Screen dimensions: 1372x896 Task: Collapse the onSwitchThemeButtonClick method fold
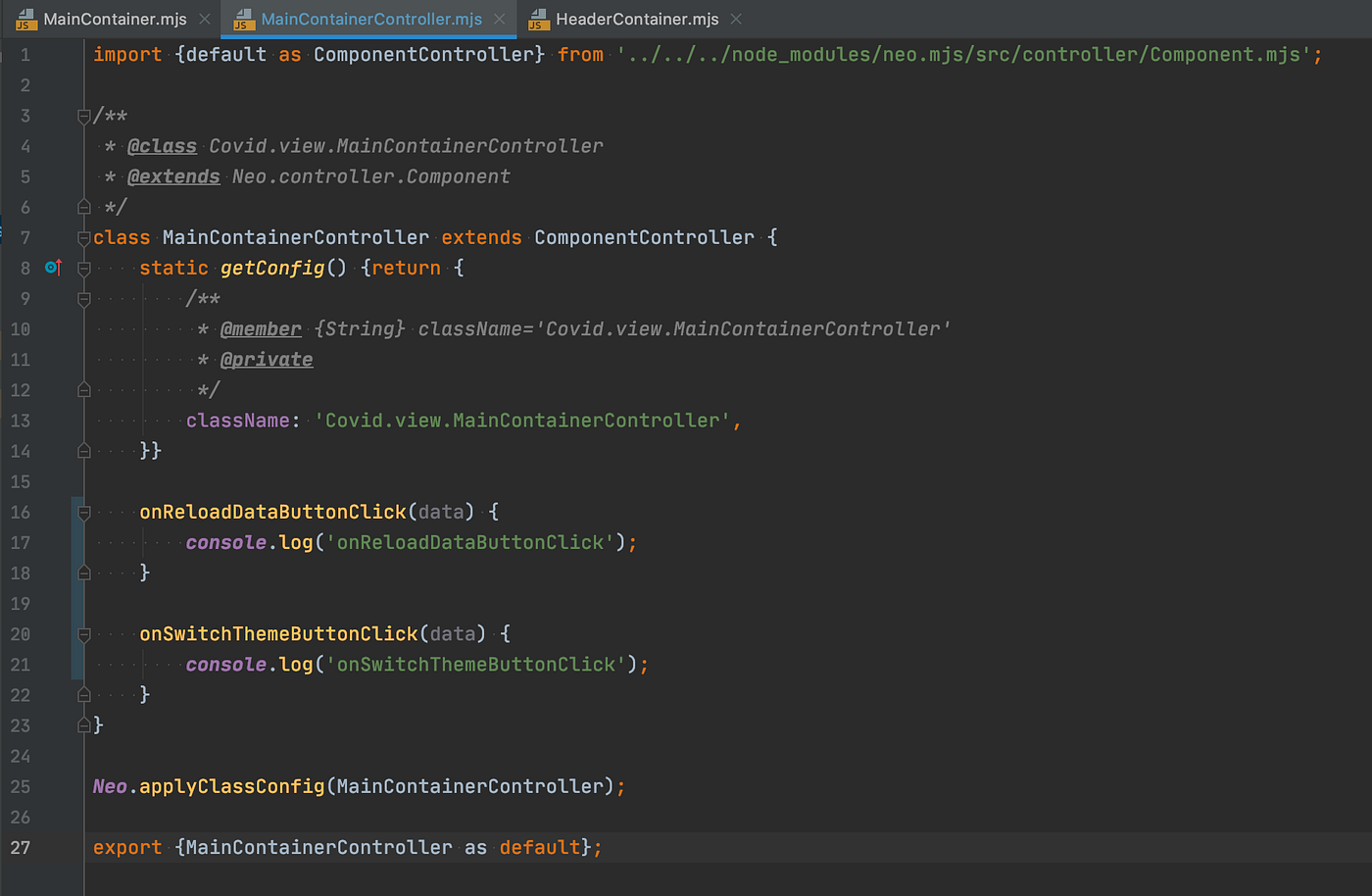click(83, 632)
